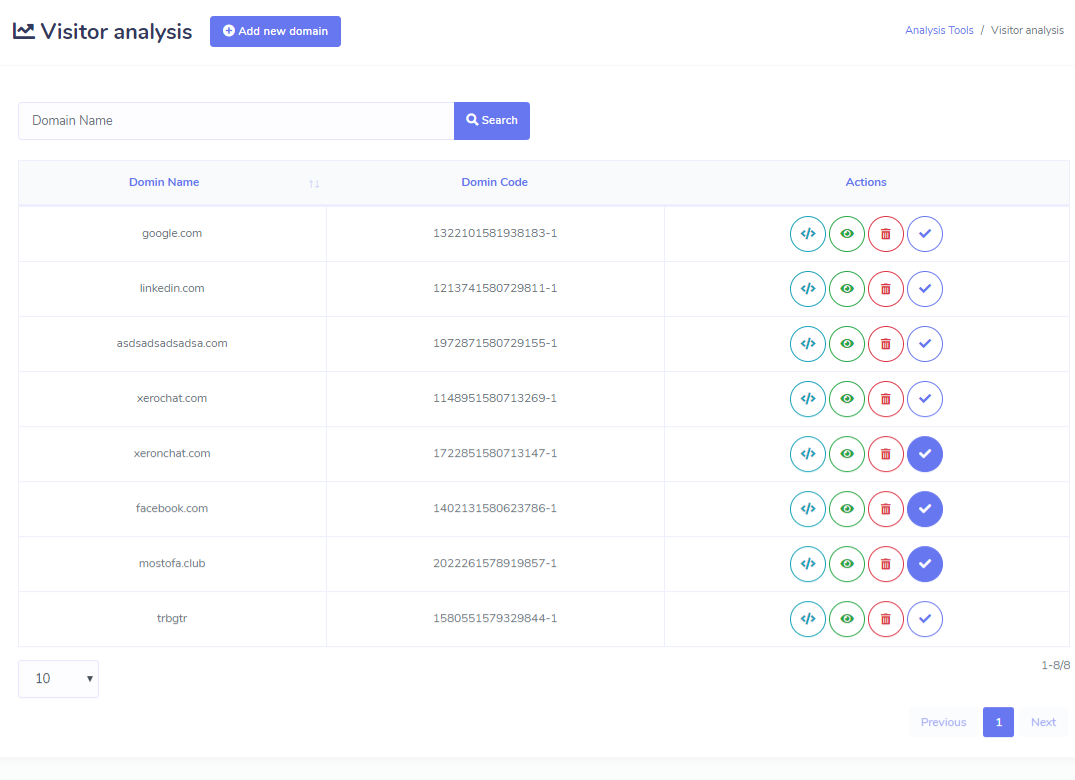Screen dimensions: 1075x780
Task: Click the sort arrows beside Domin Name
Action: click(314, 184)
